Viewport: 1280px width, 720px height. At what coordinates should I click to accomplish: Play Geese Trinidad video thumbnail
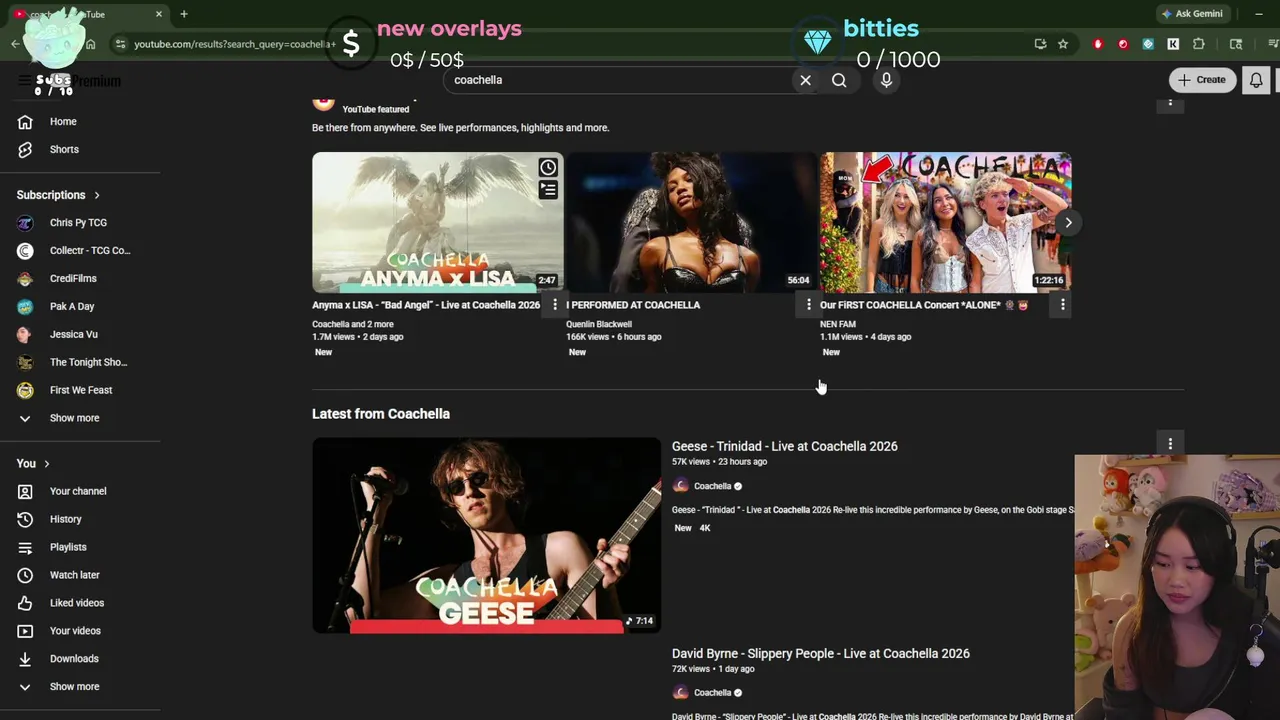tap(486, 535)
